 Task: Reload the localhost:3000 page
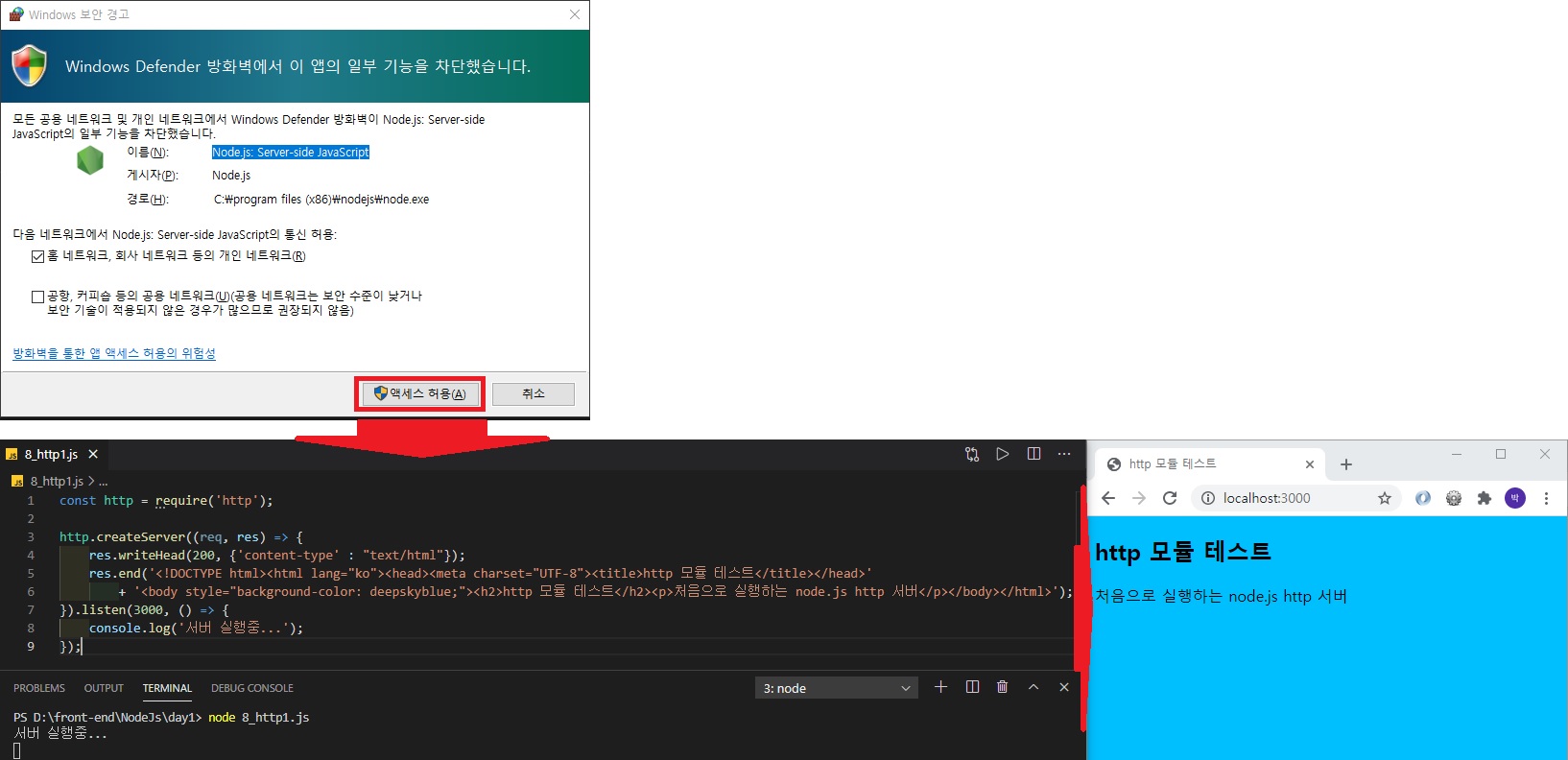1170,498
